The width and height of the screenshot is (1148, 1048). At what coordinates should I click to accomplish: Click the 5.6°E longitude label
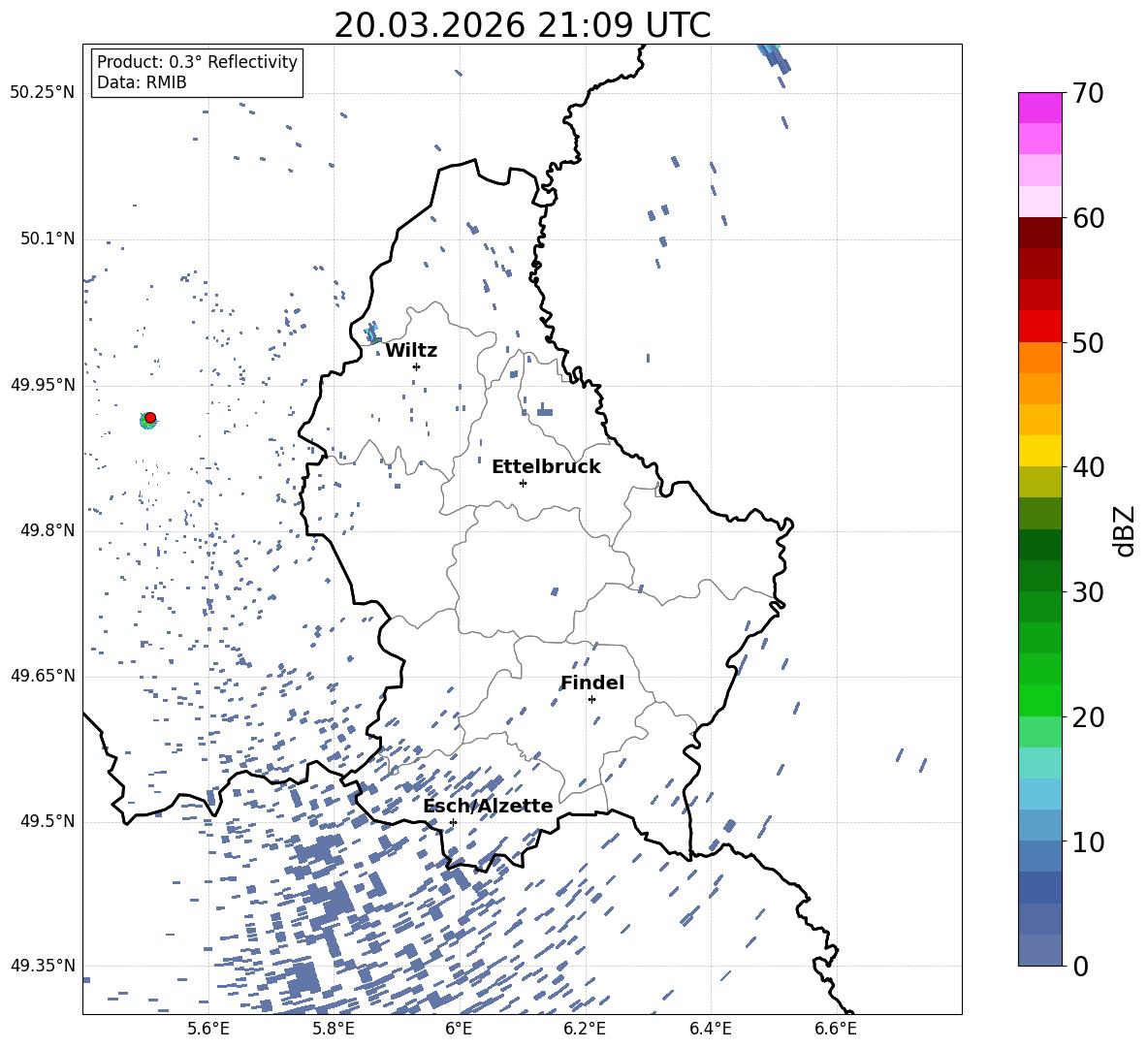tap(207, 1029)
